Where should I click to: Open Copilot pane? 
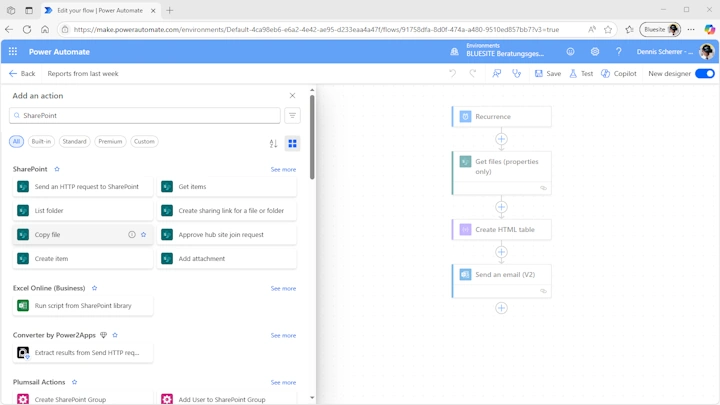coord(619,73)
